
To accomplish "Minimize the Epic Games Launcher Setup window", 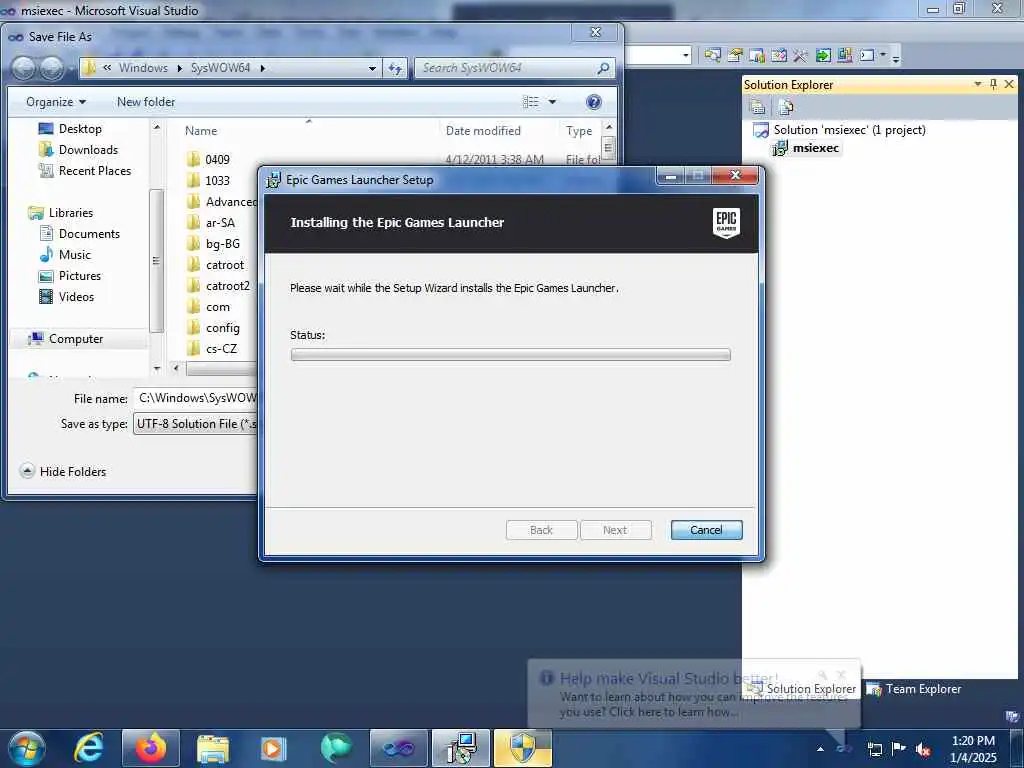I will click(x=671, y=176).
